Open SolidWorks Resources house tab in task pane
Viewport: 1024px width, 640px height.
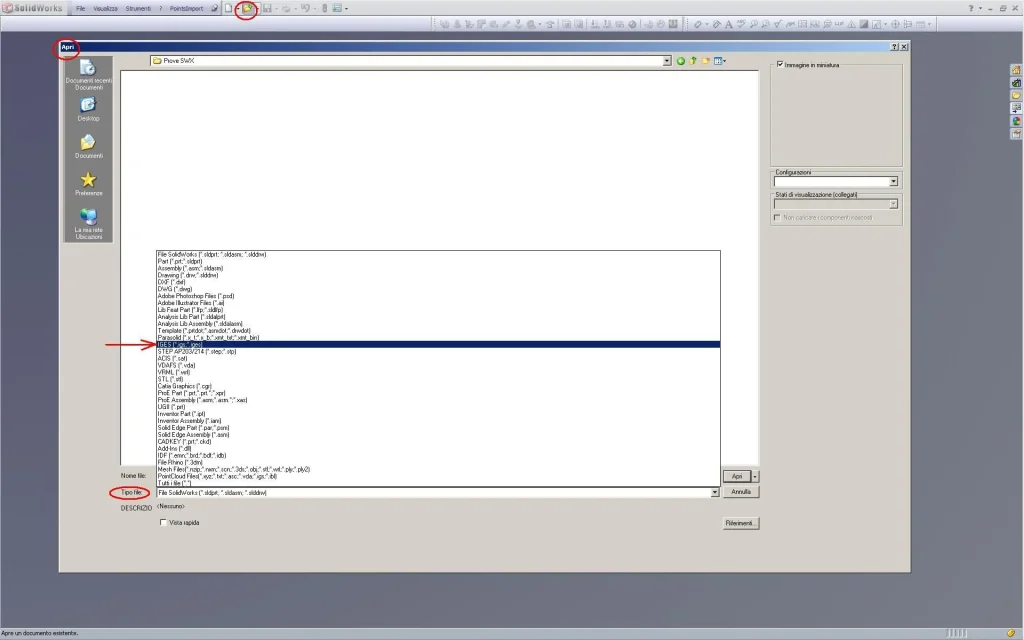click(x=1016, y=70)
